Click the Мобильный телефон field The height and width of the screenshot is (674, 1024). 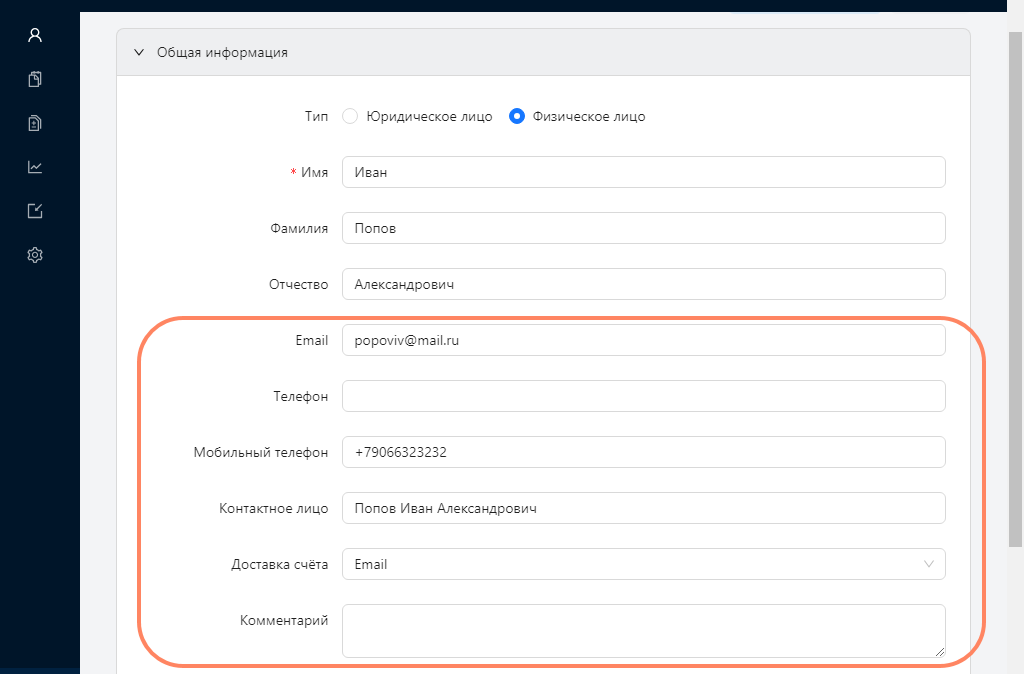644,453
